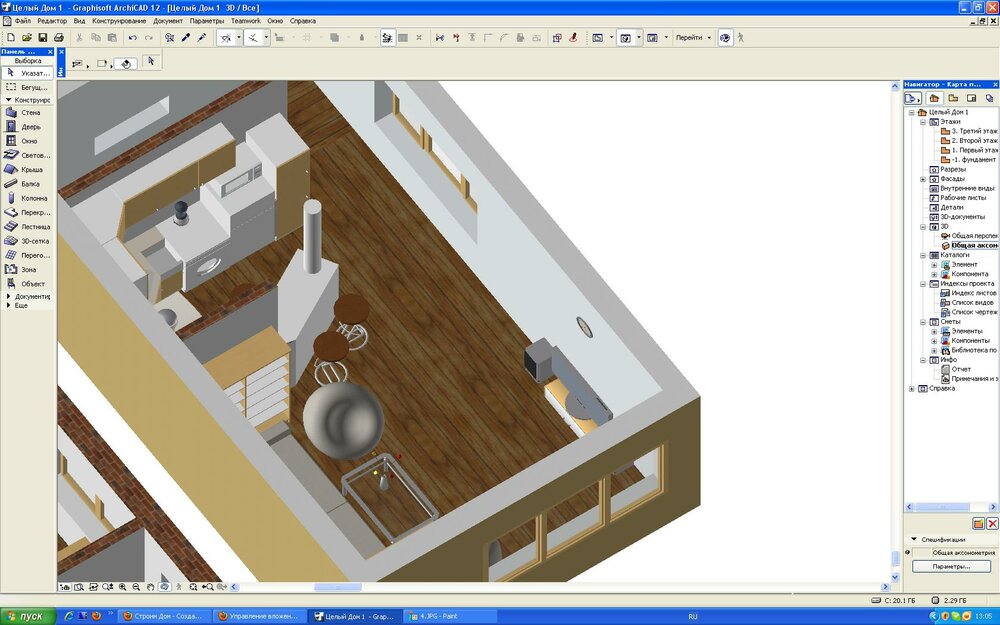Expand the Справка node in Navigator
This screenshot has width=1000, height=625.
911,389
